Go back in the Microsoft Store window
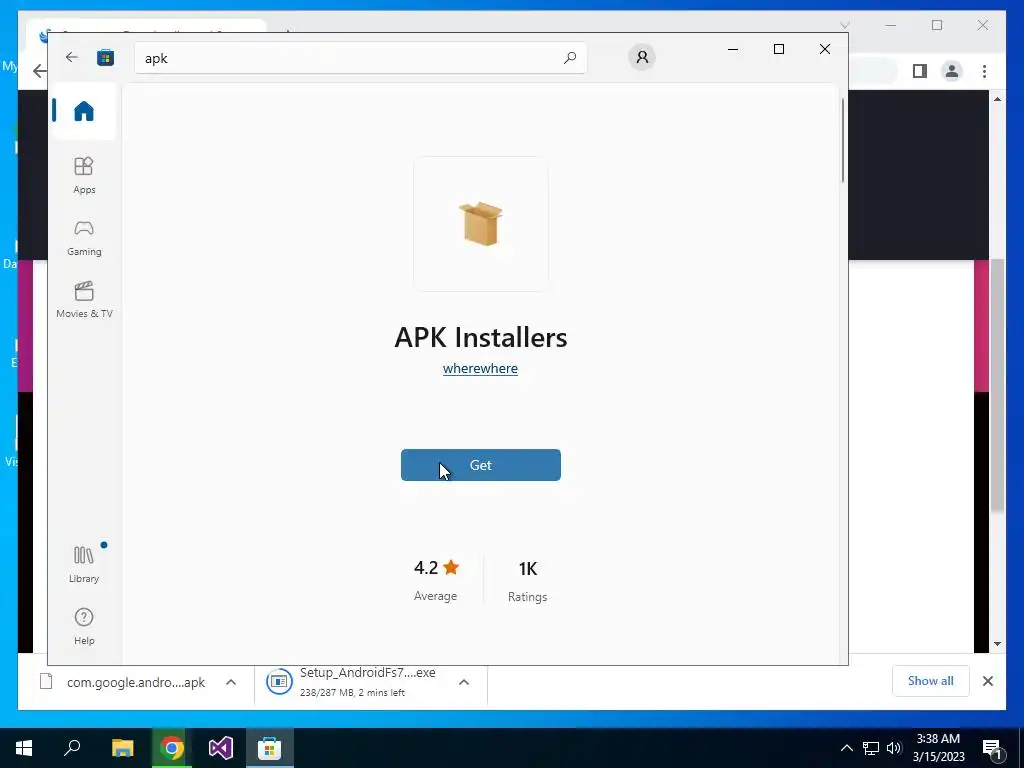This screenshot has width=1024, height=768. pyautogui.click(x=72, y=57)
